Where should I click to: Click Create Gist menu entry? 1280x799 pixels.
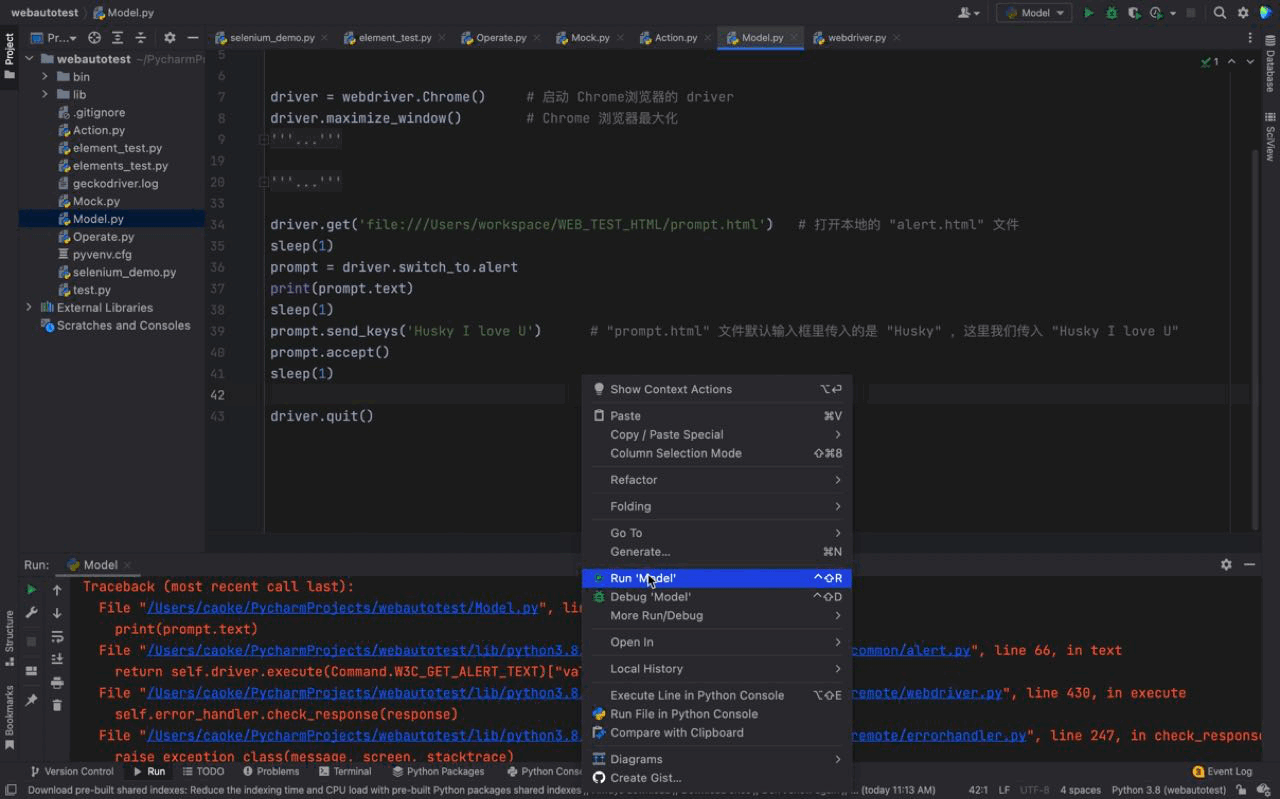click(x=716, y=778)
